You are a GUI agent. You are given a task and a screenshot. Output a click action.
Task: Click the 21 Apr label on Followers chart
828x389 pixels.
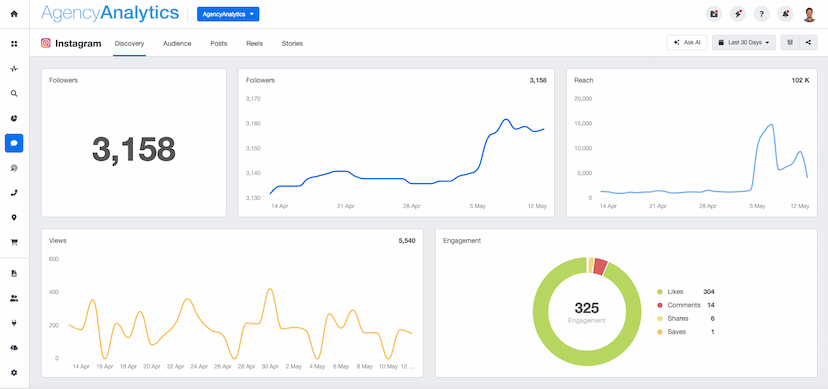(x=345, y=206)
